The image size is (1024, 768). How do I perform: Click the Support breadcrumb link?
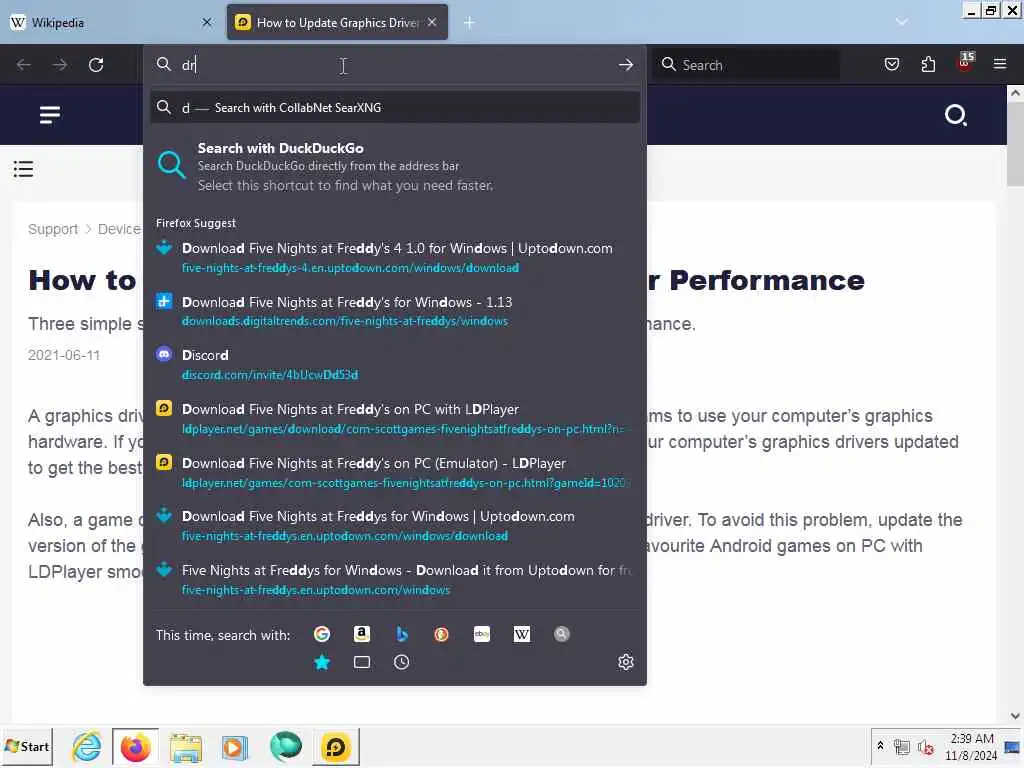[53, 229]
